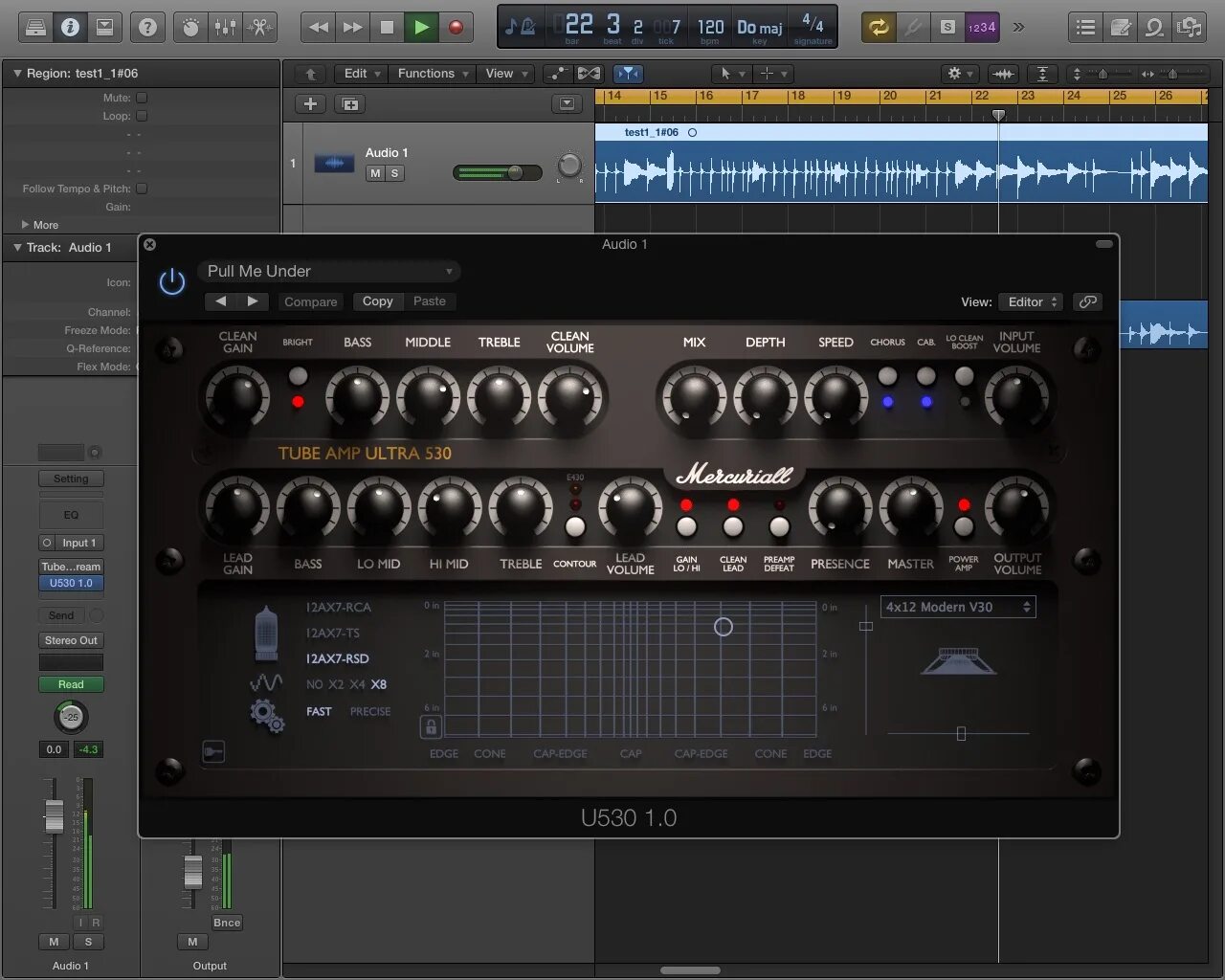Click the Copy button in plugin header
Image resolution: width=1225 pixels, height=980 pixels.
[x=378, y=301]
